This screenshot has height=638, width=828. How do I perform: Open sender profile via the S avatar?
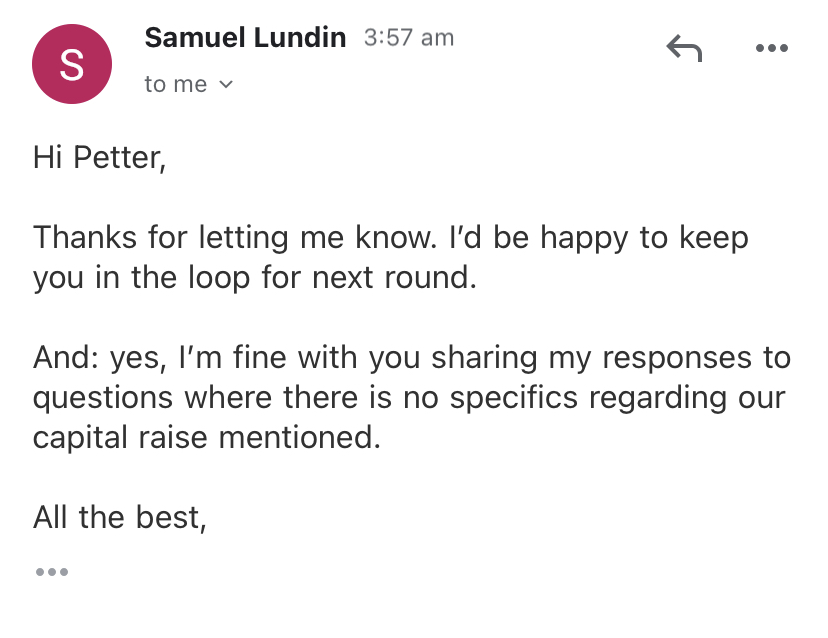72,64
